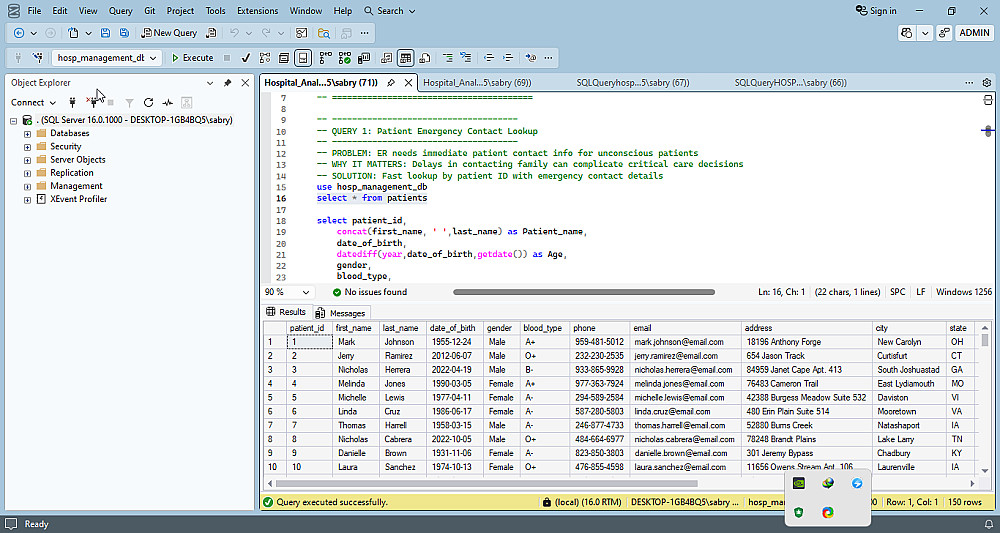This screenshot has height=533, width=1000.
Task: Click the Increase Indent toolbar icon
Action: pyautogui.click(x=507, y=58)
